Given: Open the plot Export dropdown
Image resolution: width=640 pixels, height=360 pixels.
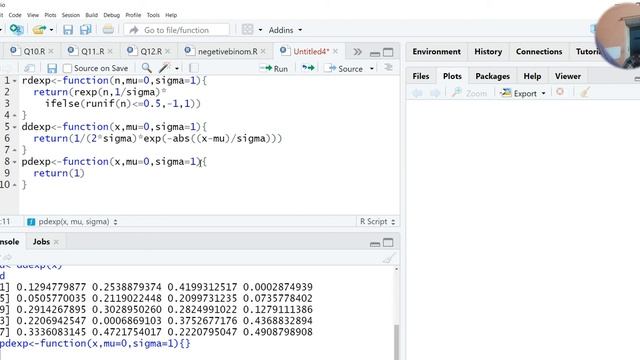Looking at the screenshot, I should click(523, 93).
